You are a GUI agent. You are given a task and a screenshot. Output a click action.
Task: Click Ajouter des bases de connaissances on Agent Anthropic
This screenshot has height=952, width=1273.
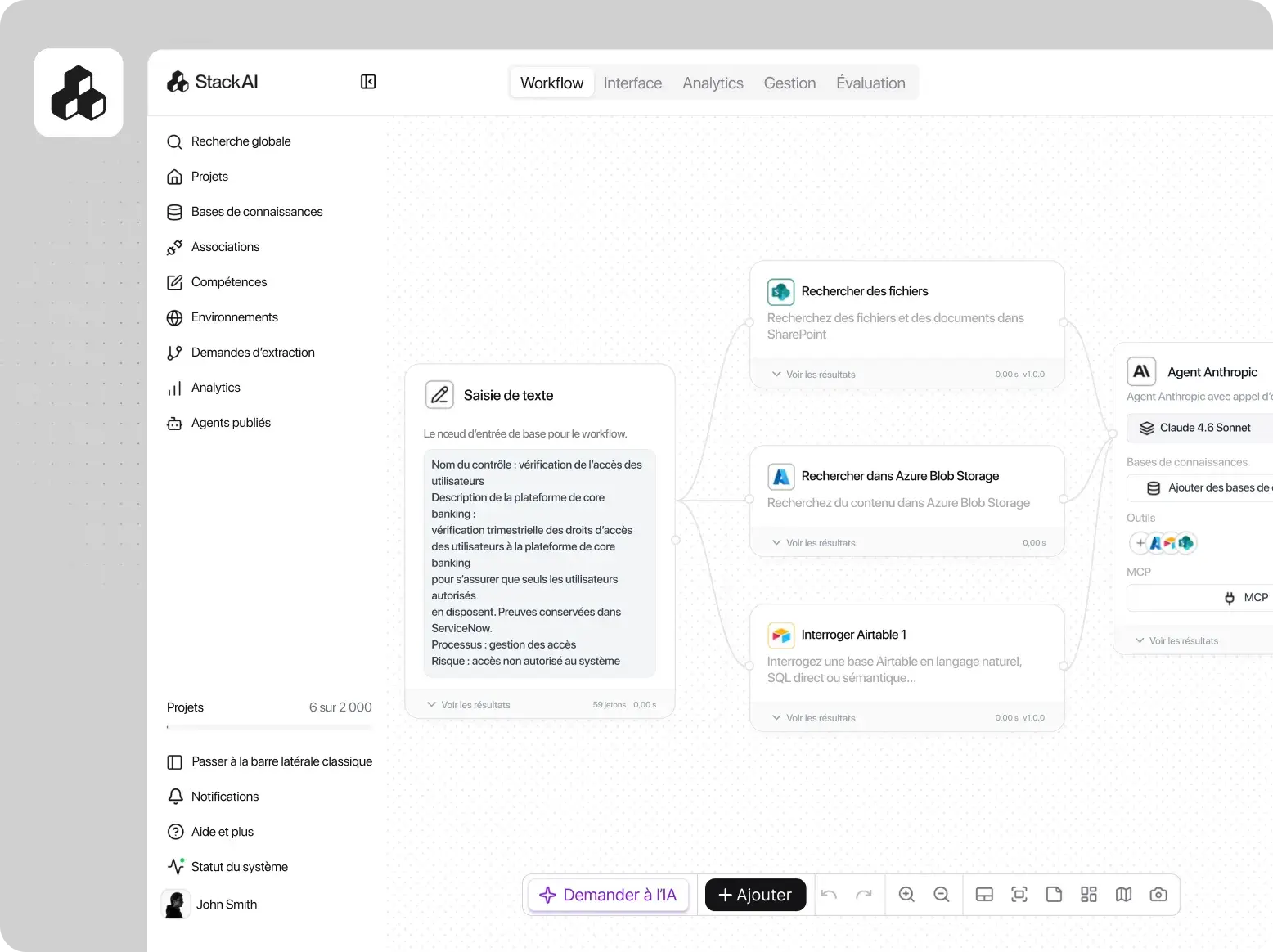[x=1199, y=488]
